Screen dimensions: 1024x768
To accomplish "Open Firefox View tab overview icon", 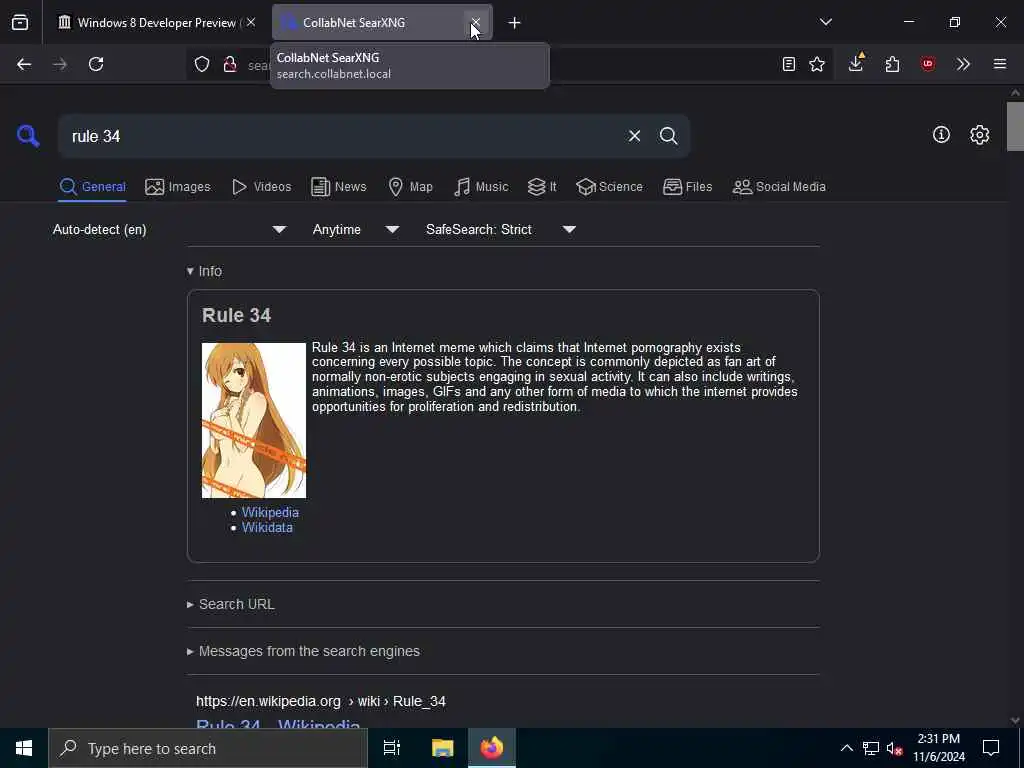I will coord(20,23).
